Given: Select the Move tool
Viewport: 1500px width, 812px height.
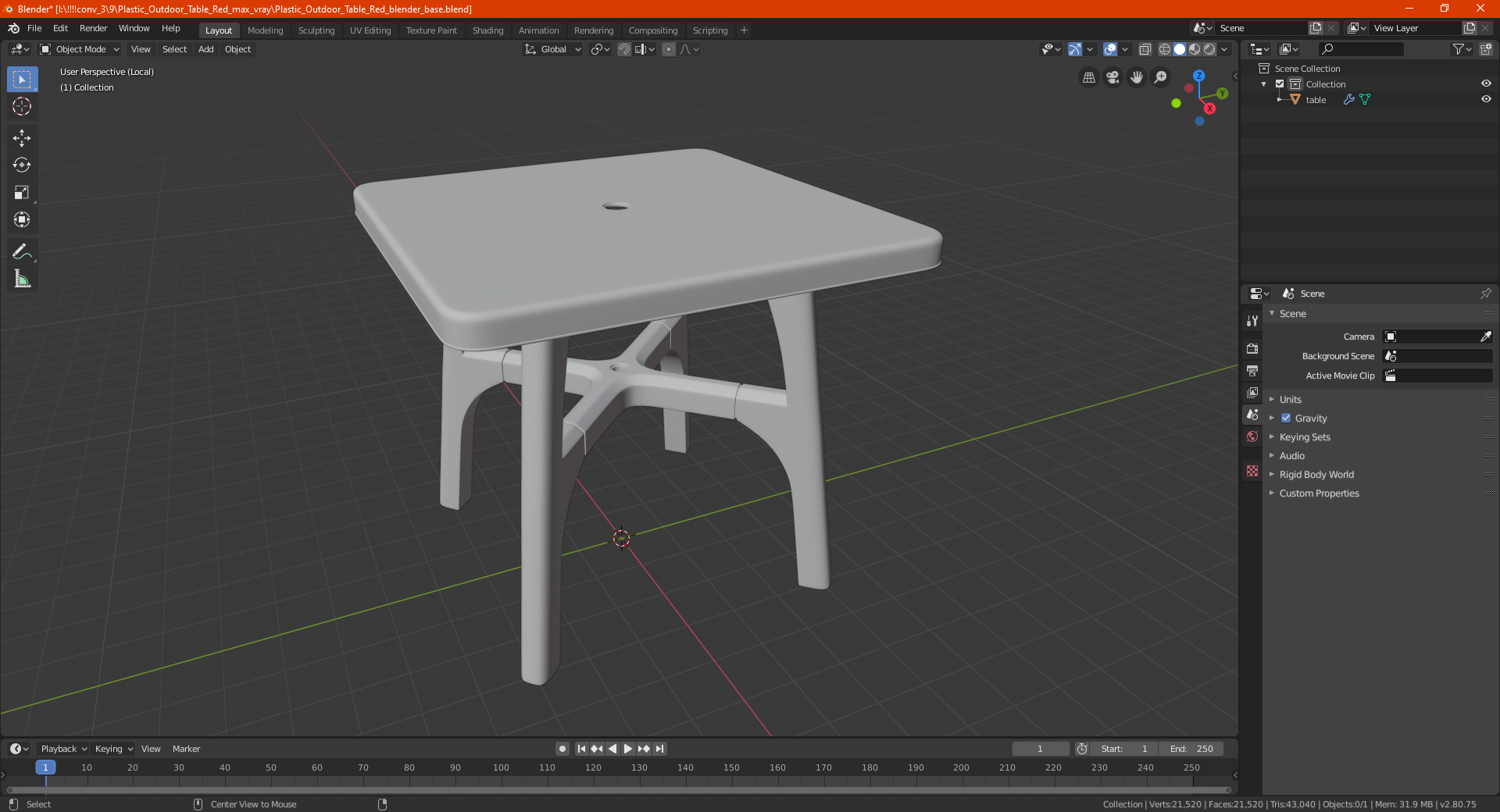Looking at the screenshot, I should 22,138.
